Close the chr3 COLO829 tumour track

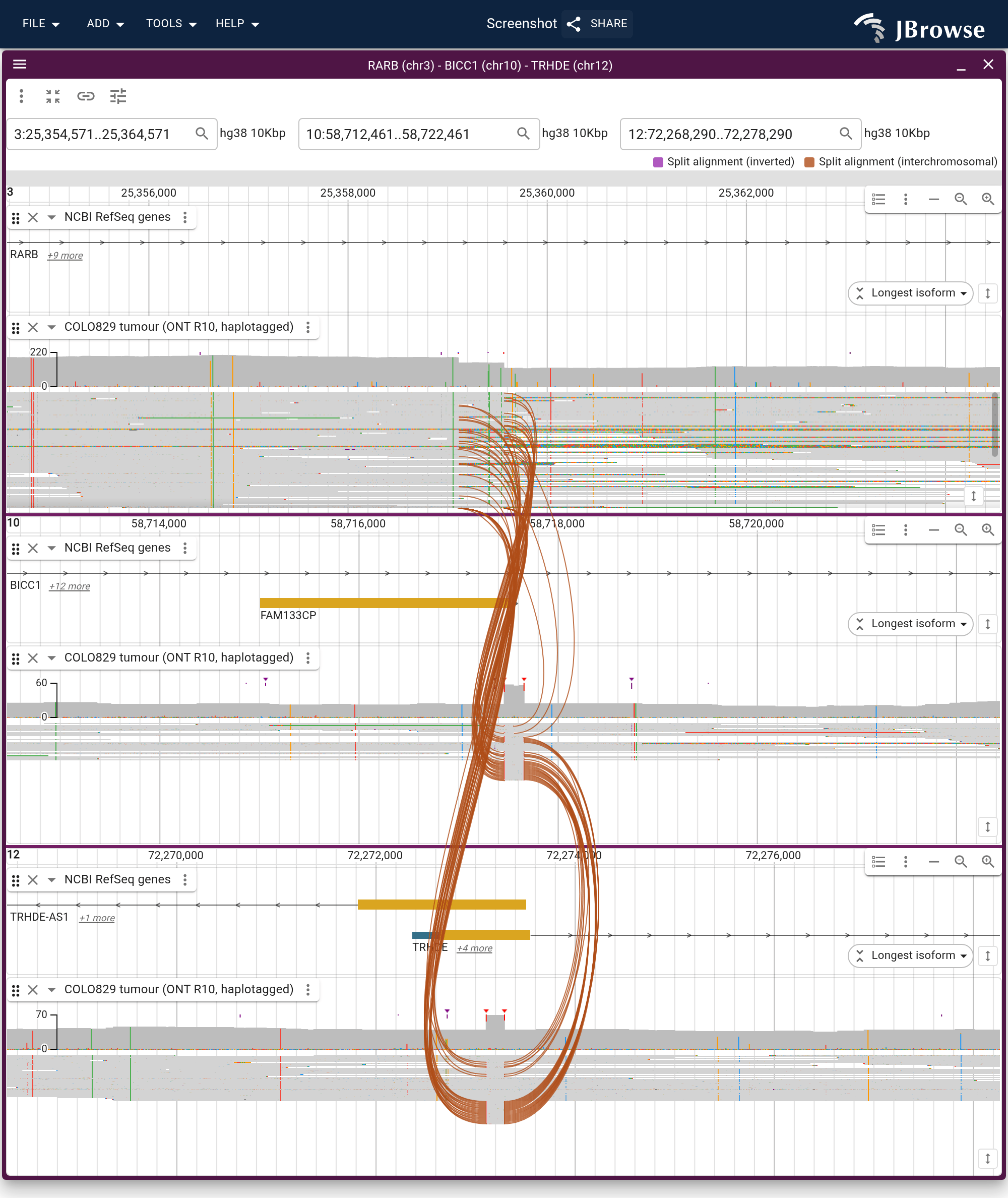point(33,328)
